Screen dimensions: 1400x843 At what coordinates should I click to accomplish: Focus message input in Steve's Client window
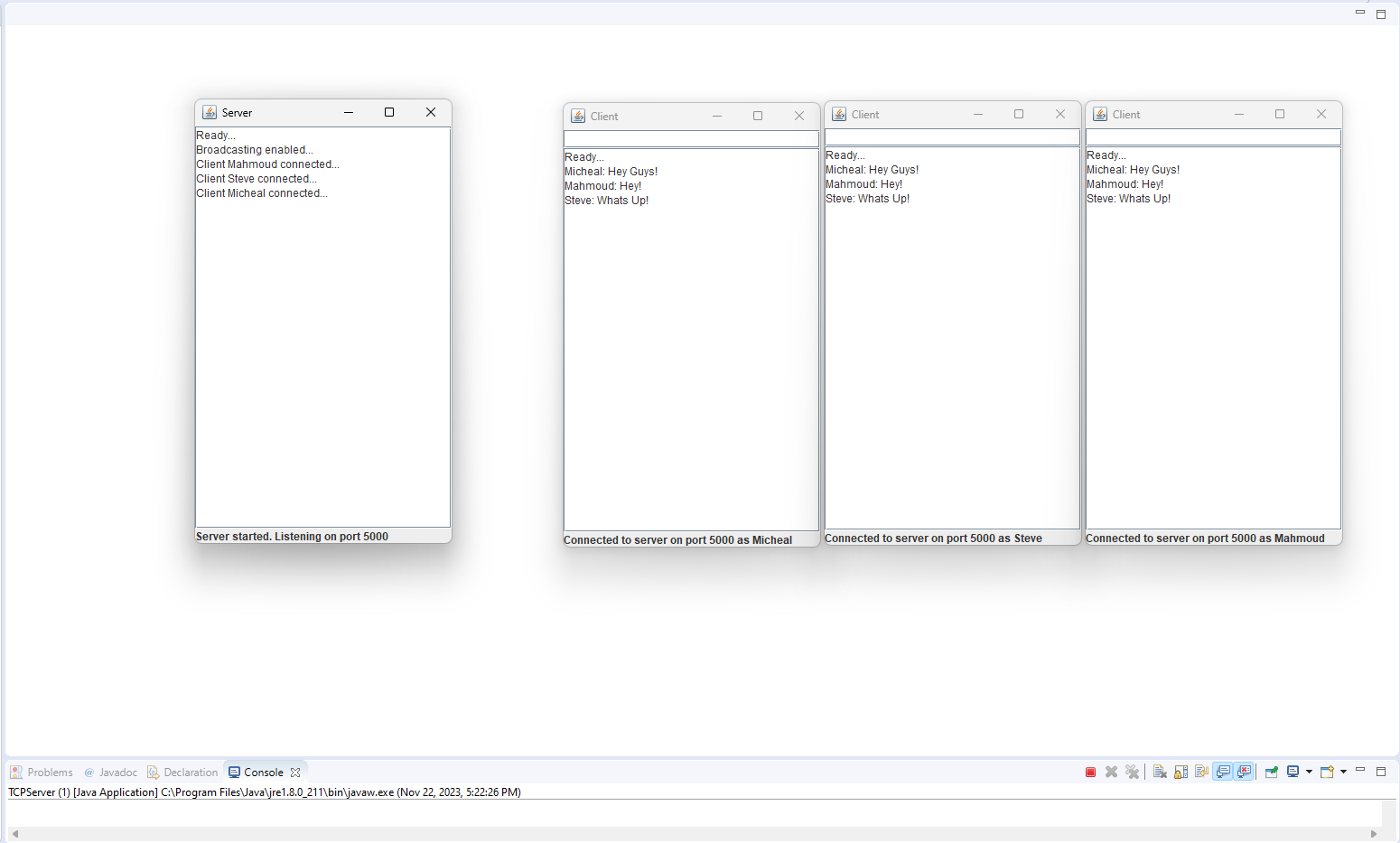point(952,136)
